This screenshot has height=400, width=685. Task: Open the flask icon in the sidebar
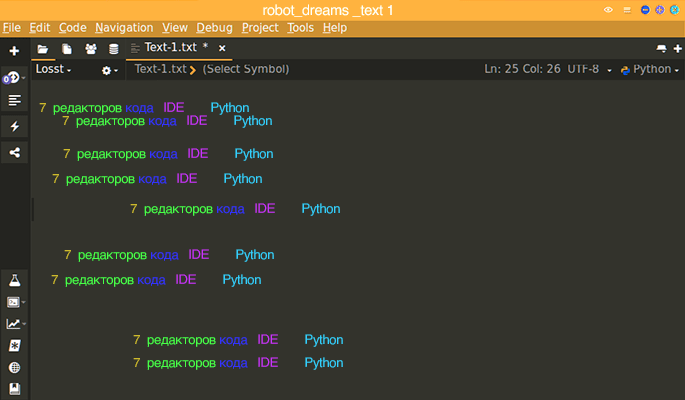pos(14,278)
